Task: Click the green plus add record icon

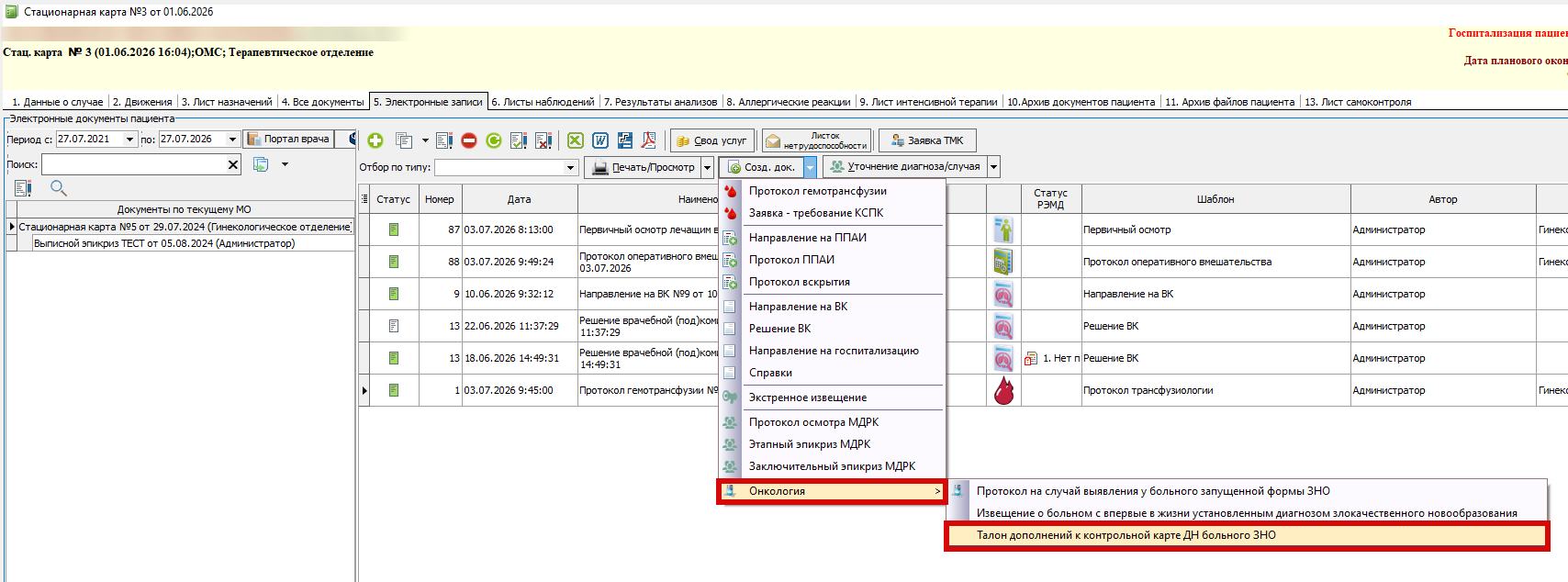Action: tap(375, 140)
